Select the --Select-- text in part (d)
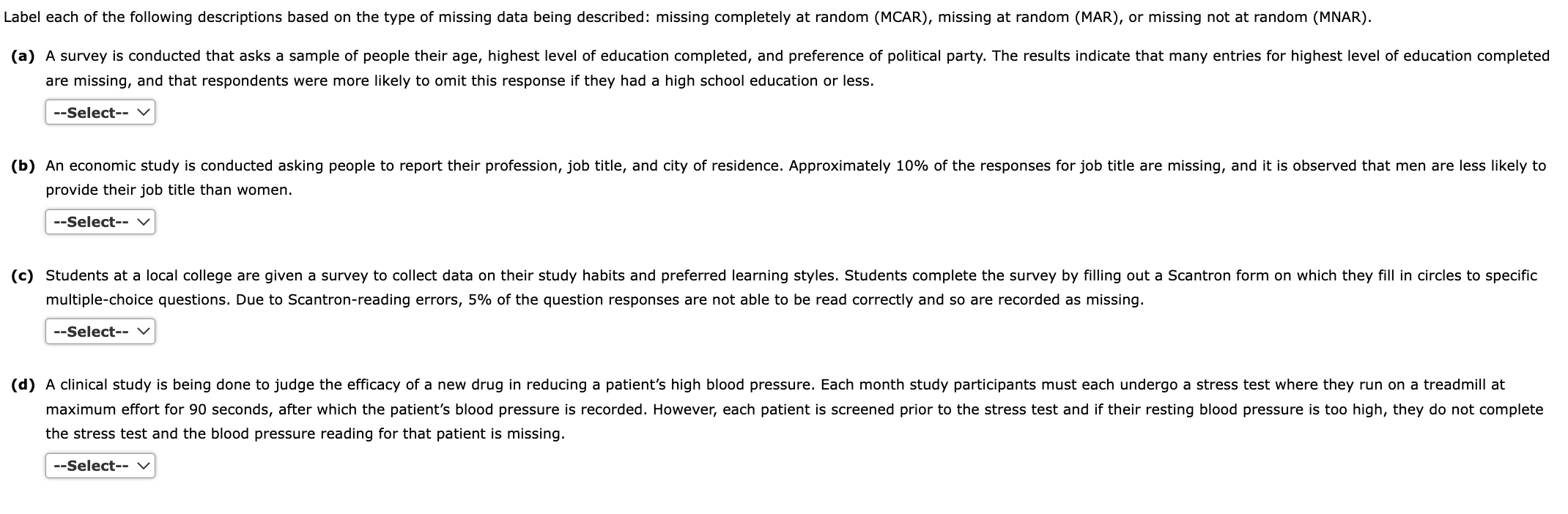 point(90,465)
